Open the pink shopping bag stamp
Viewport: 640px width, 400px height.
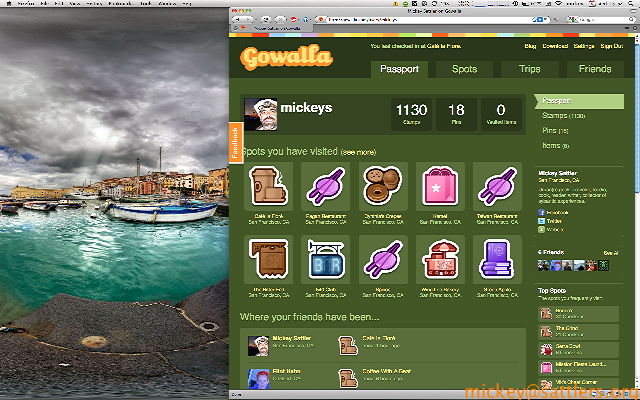(x=440, y=186)
